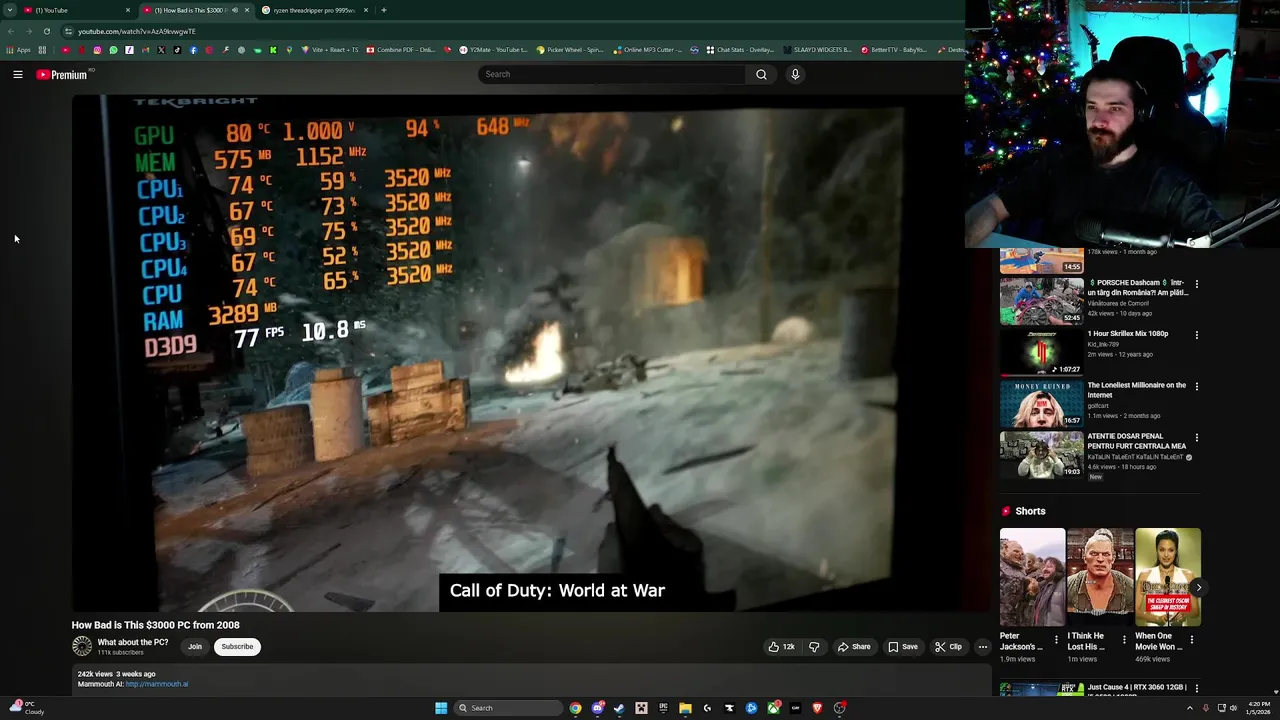Open Chrome from the taskbar
Image resolution: width=1280 pixels, height=720 pixels.
tap(575, 708)
